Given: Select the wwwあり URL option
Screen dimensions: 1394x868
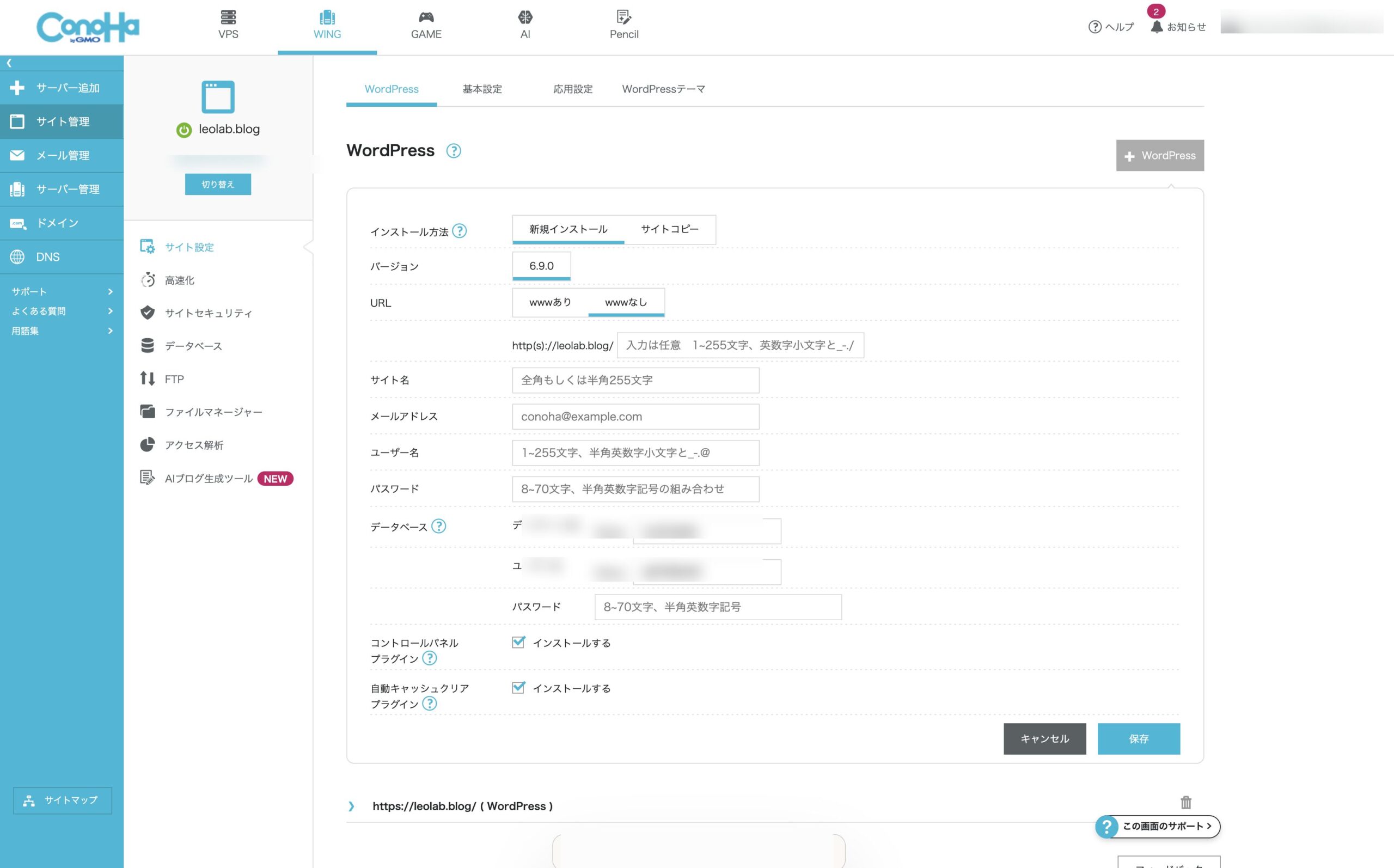Looking at the screenshot, I should tap(550, 302).
